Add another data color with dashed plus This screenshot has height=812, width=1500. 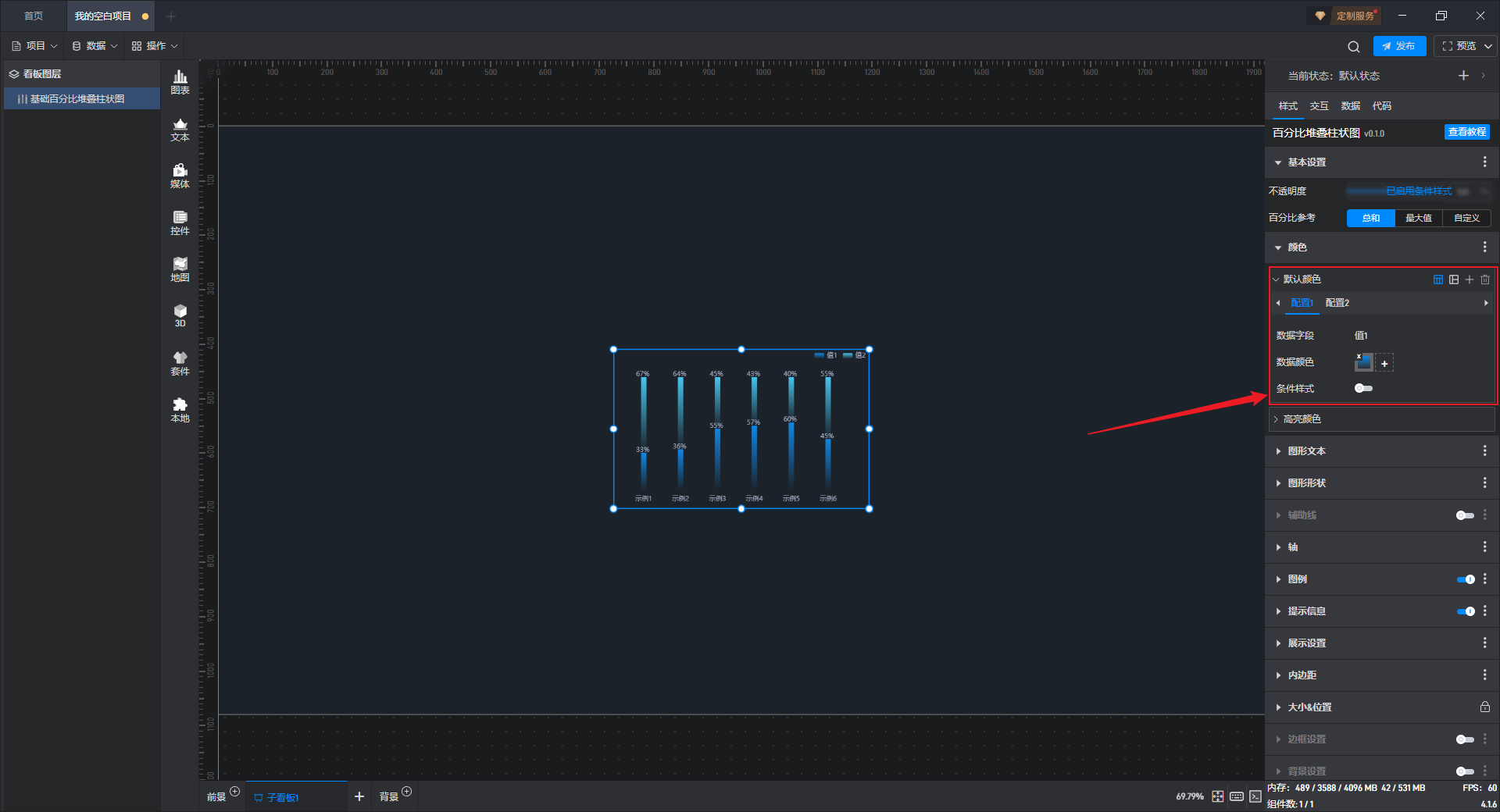click(x=1384, y=363)
